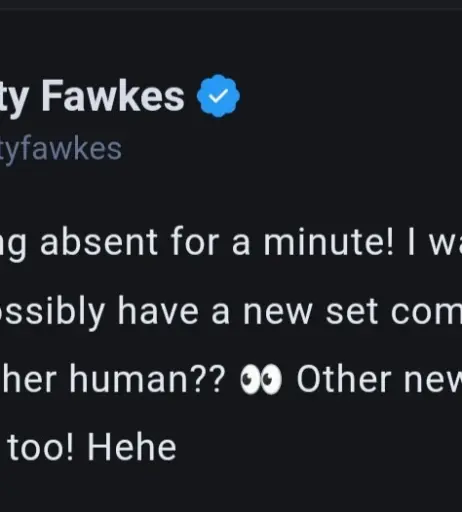
Task: Click the words "new set" in the post
Action: pos(311,312)
